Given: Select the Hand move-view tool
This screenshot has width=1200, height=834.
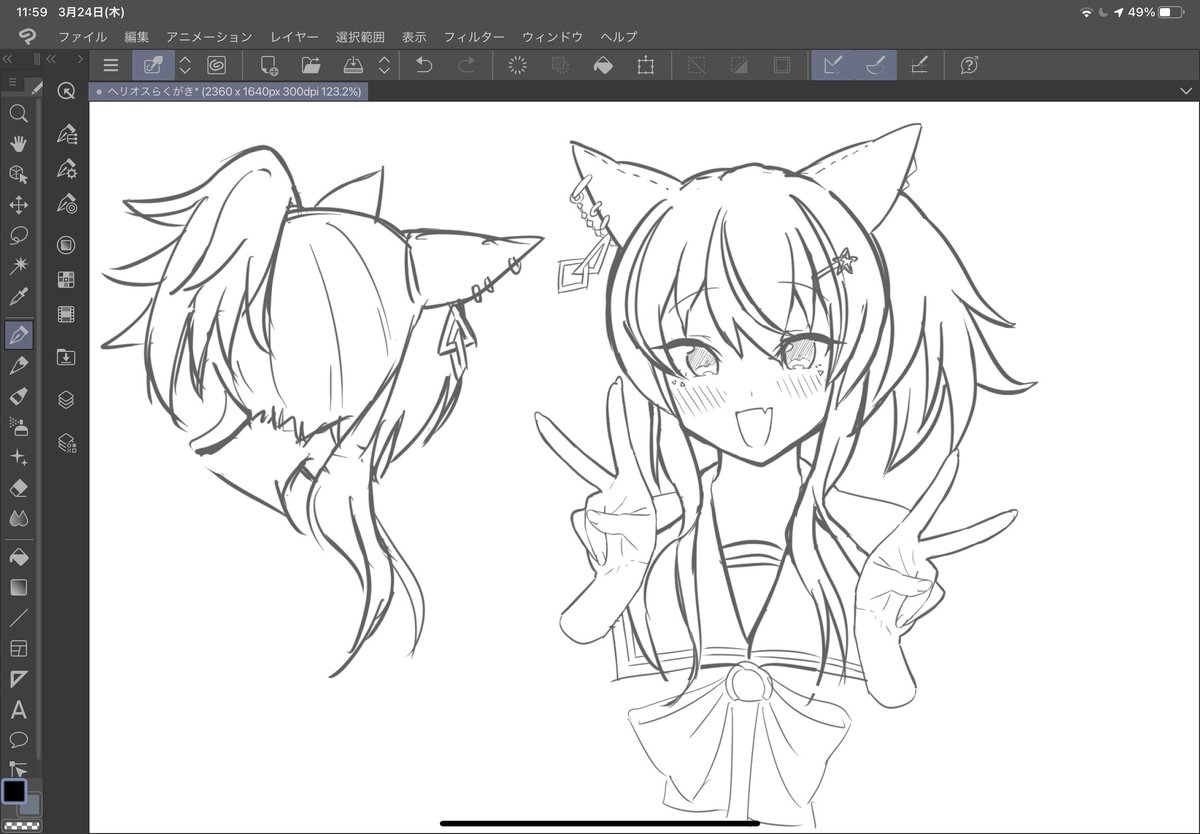Looking at the screenshot, I should [x=18, y=144].
